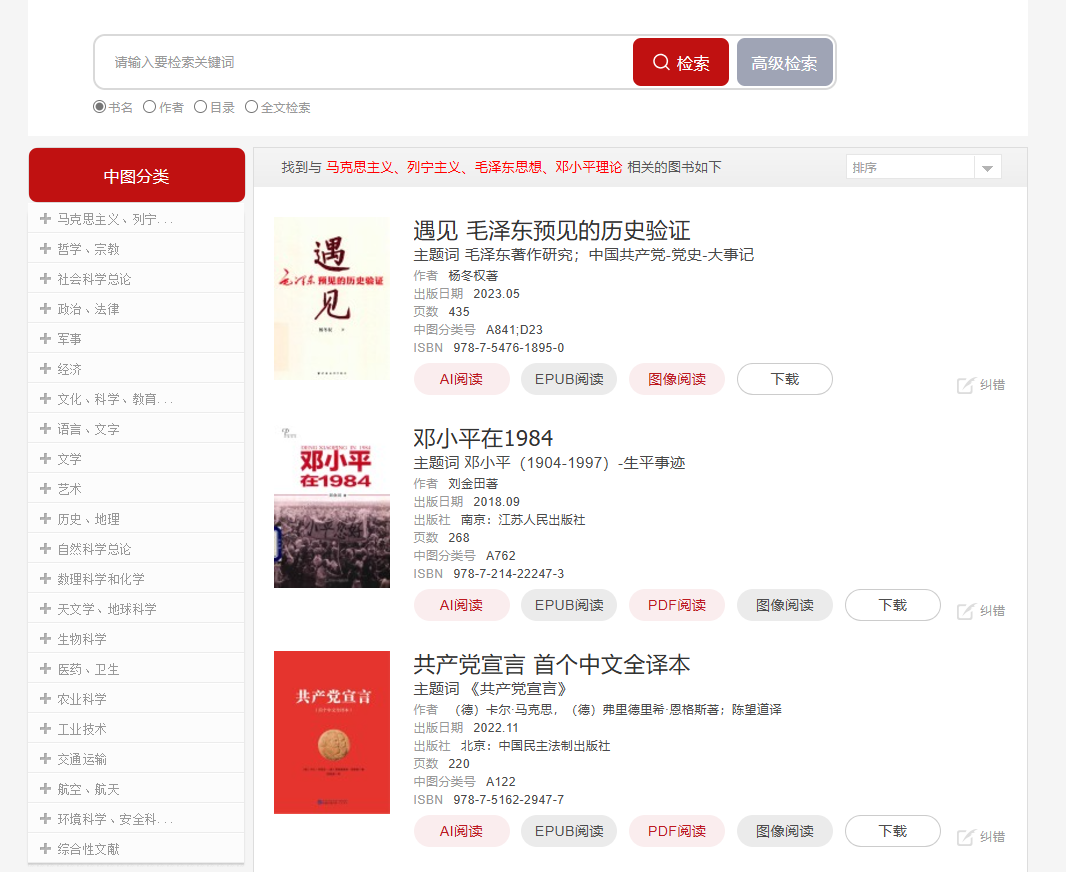Click the 纠错 edit icon for 邓小平在1984
This screenshot has width=1066, height=872.
pos(965,611)
